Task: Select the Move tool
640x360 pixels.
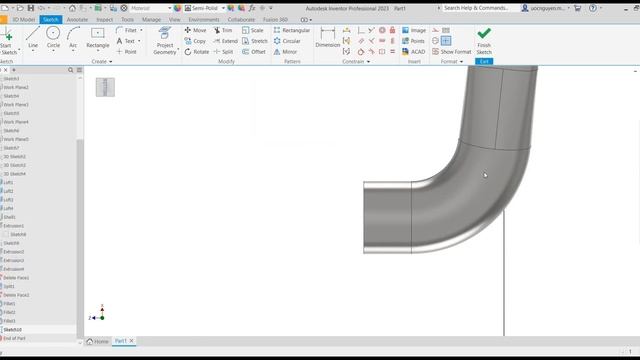Action: (195, 30)
